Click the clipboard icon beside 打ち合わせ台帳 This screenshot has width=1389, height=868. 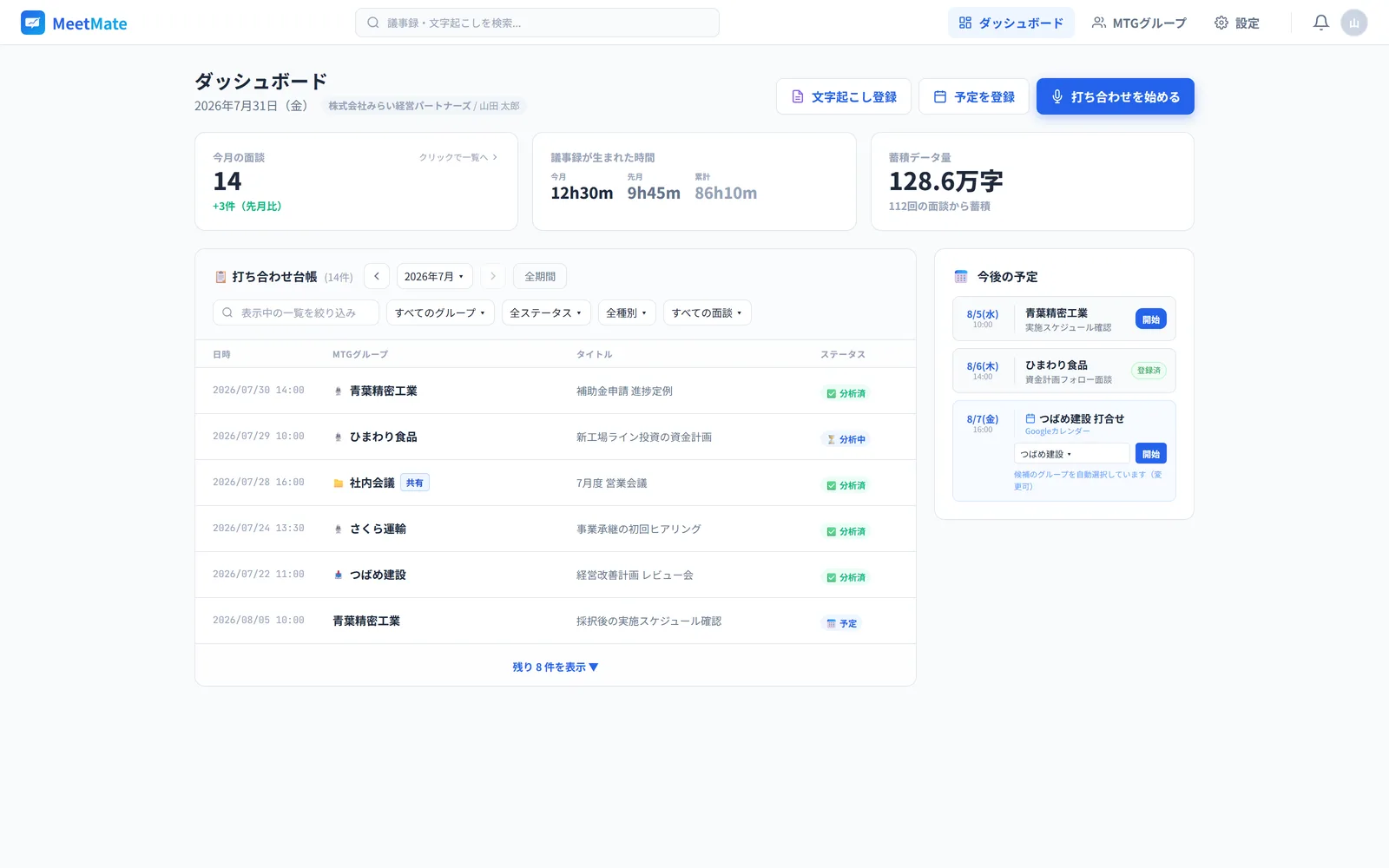tap(221, 277)
